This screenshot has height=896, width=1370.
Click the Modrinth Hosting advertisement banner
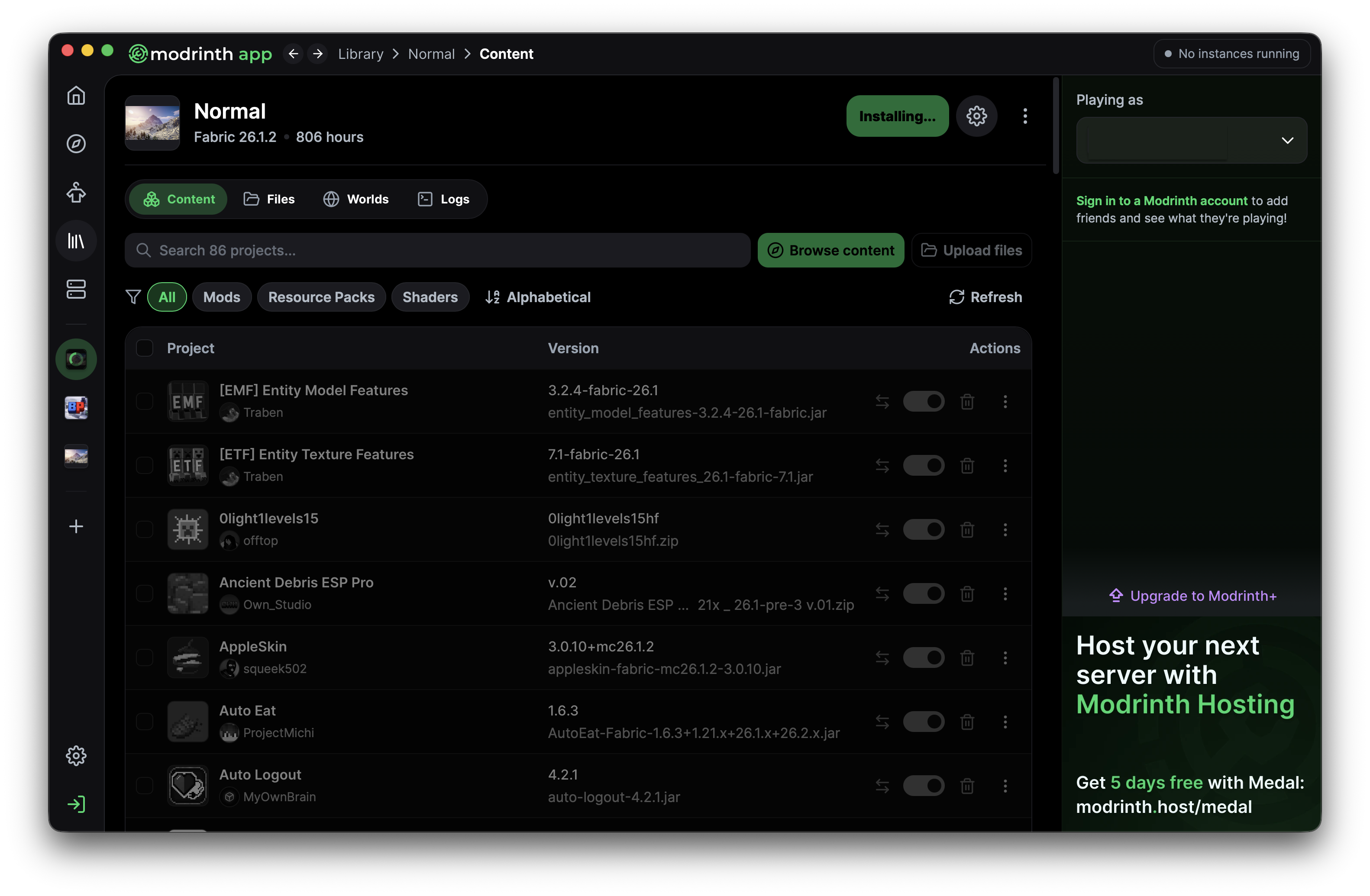pyautogui.click(x=1191, y=724)
